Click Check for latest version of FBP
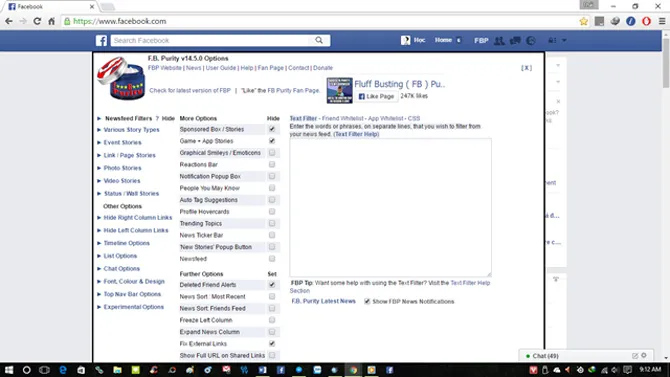The height and width of the screenshot is (377, 670). tap(190, 91)
